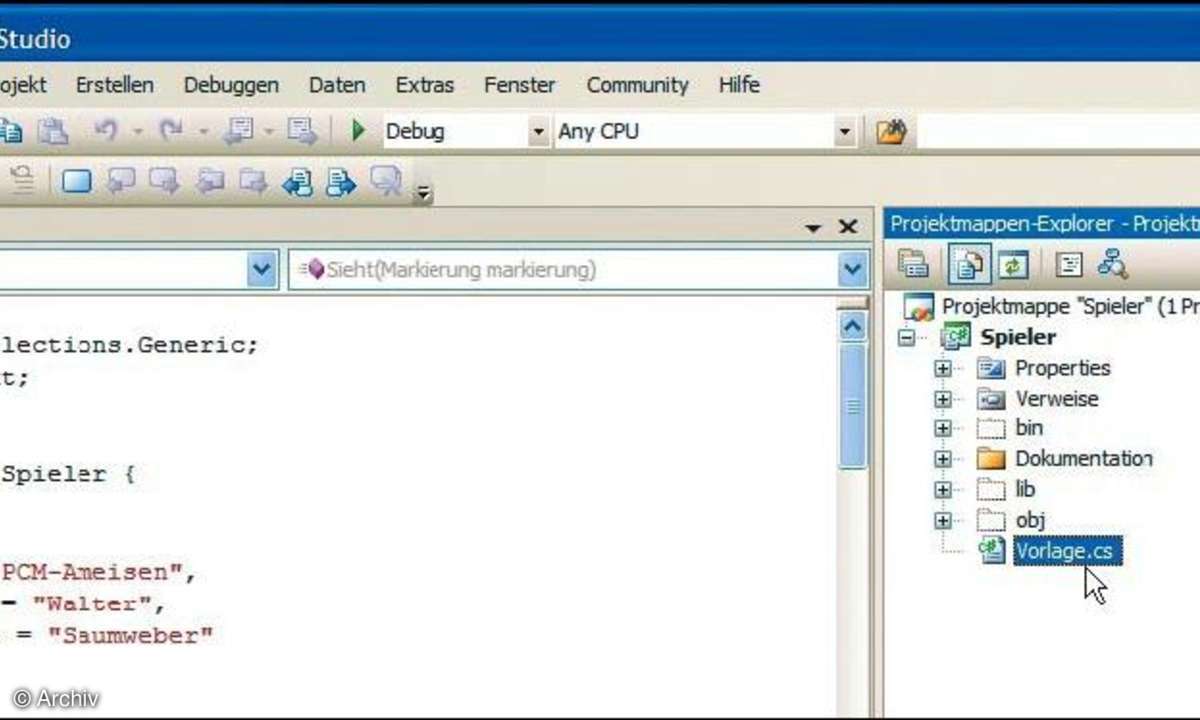Expand the Dokumentation folder node
This screenshot has height=720, width=1200.
point(942,460)
